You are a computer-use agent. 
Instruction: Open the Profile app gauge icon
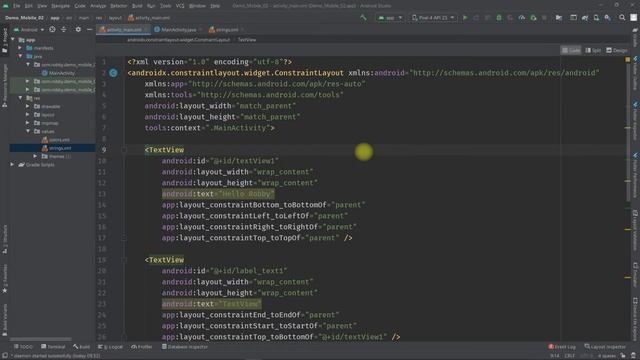(x=522, y=18)
